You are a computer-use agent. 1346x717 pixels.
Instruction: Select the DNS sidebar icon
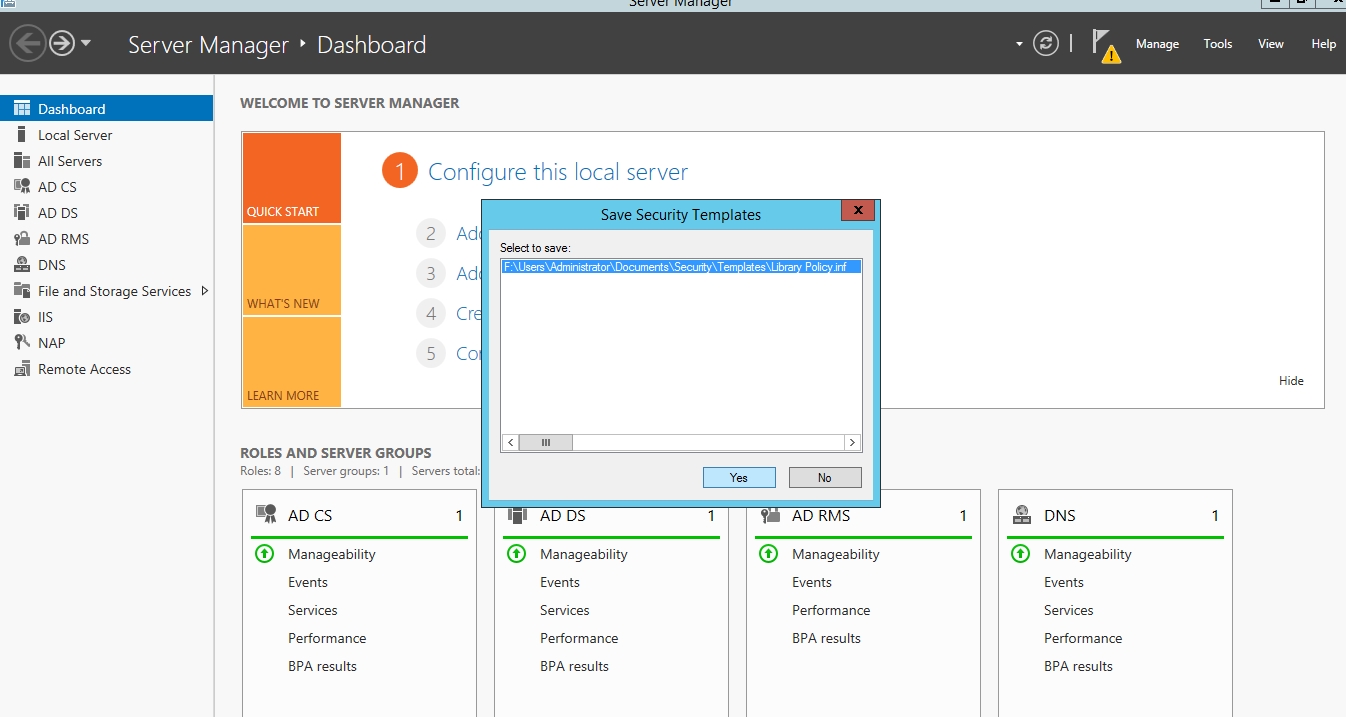tap(21, 265)
